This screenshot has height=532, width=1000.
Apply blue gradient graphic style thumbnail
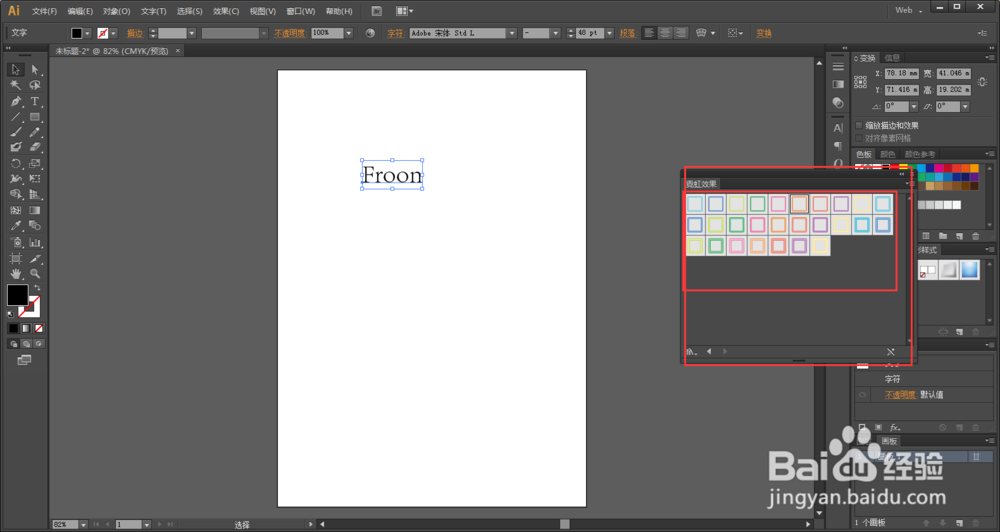pyautogui.click(x=969, y=270)
